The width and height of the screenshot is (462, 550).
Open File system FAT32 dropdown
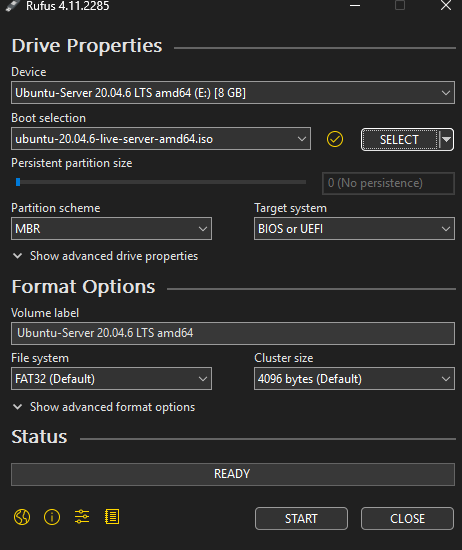[x=112, y=379]
